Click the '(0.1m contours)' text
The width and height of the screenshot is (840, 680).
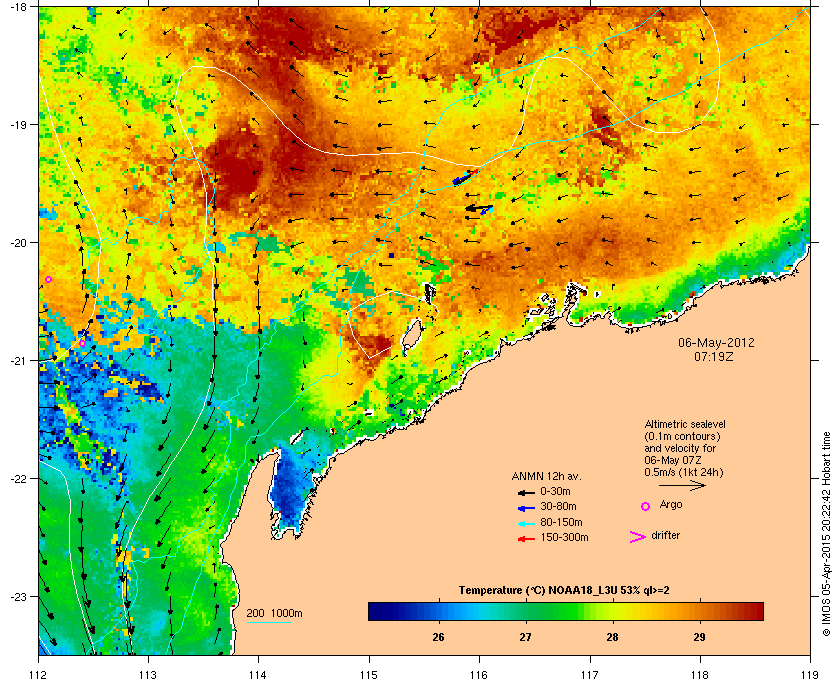(x=682, y=436)
